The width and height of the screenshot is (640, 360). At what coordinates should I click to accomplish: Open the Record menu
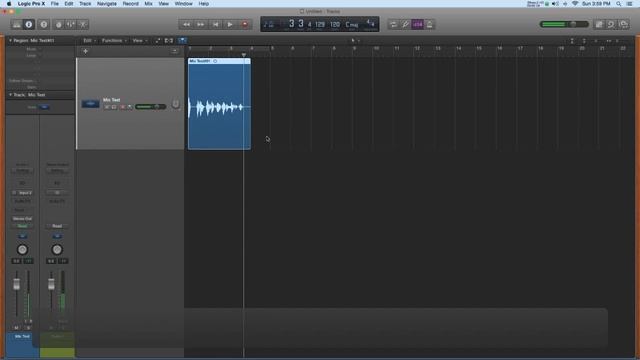131,4
